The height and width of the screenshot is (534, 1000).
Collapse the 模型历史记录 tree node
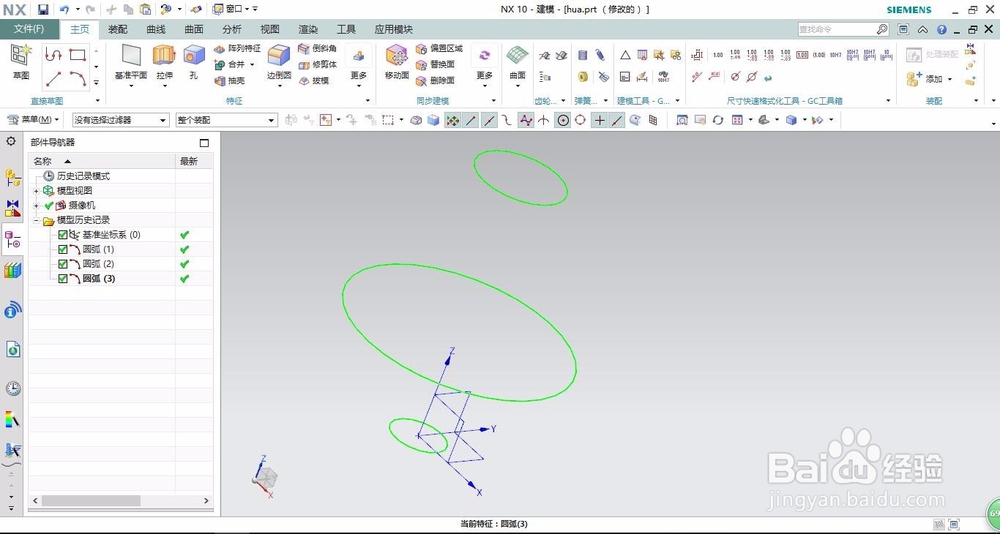[x=36, y=221]
